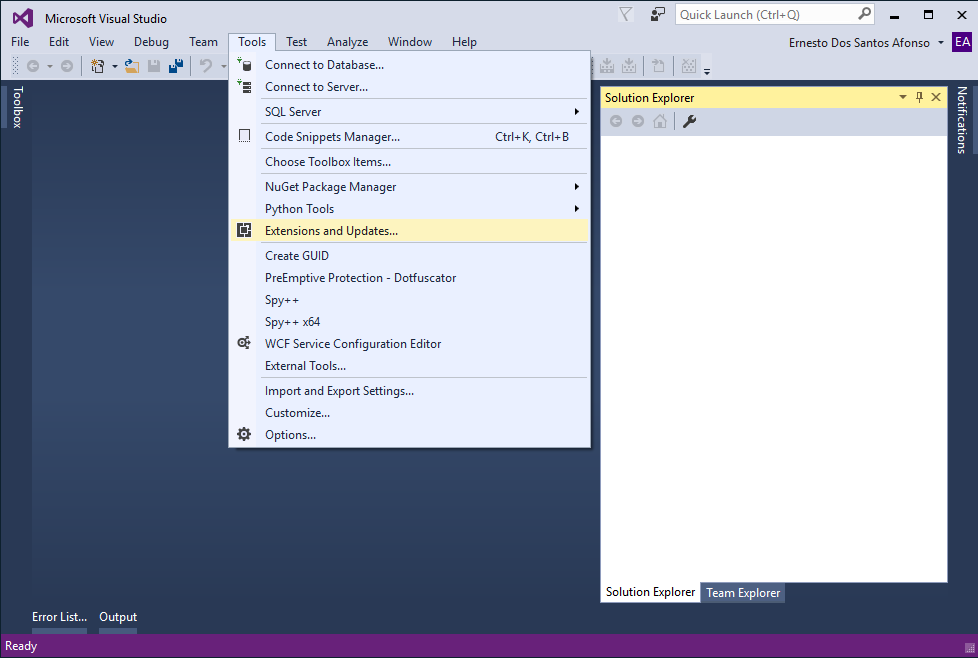Select PreEmptive Protection - Dotfuscator entry
Screen dimensions: 978x658
point(409,278)
